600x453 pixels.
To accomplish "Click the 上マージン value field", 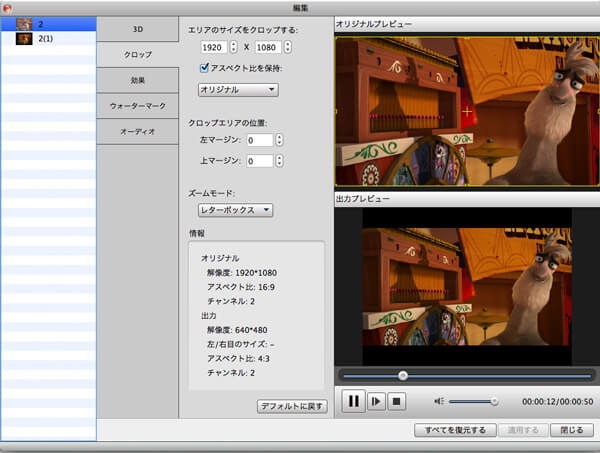I will 259,161.
